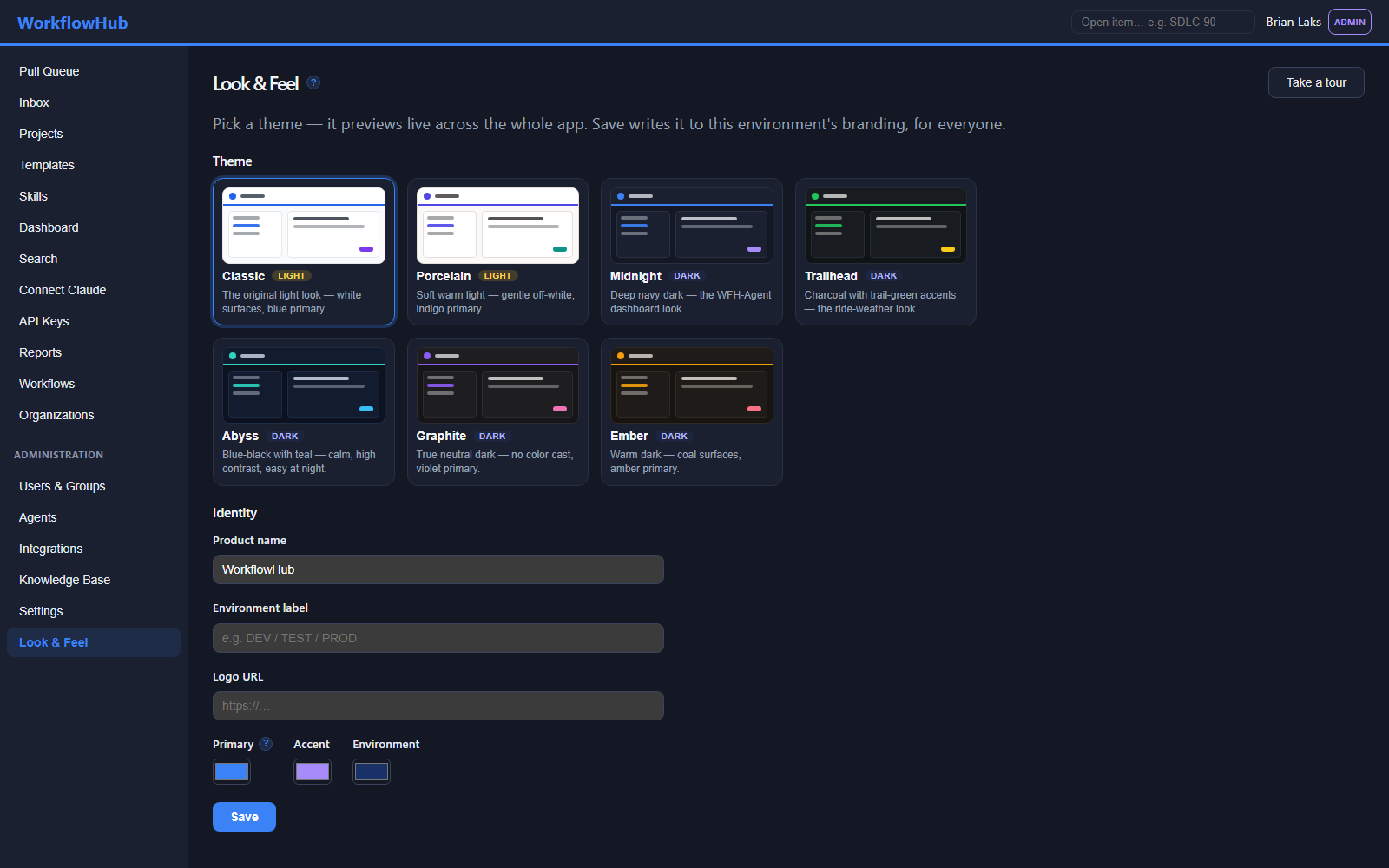Show the help tooltip next to Primary label

point(266,744)
